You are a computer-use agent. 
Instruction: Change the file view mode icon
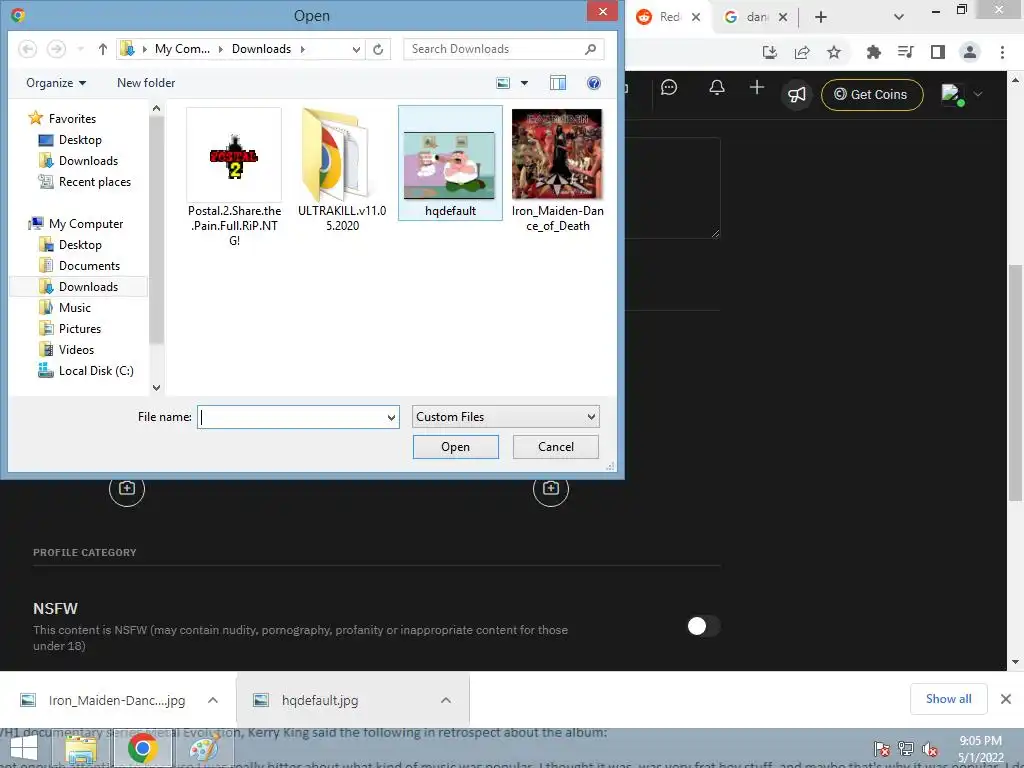[503, 83]
